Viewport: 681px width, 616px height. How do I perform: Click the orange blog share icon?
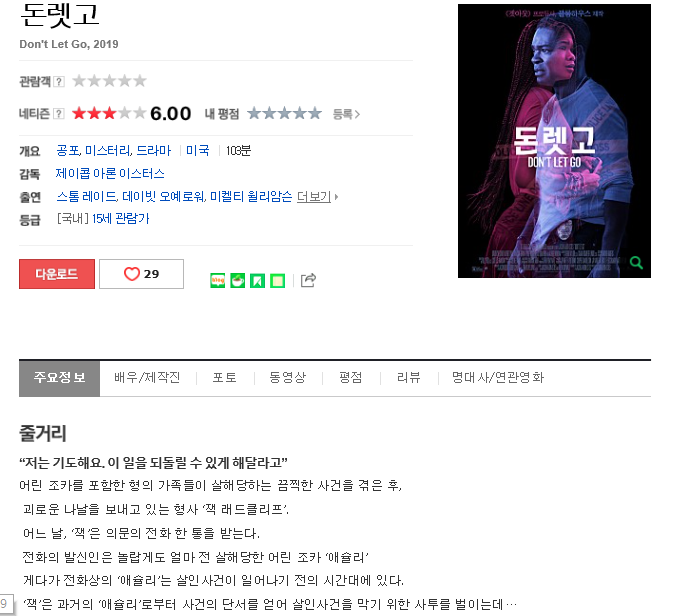pos(218,281)
